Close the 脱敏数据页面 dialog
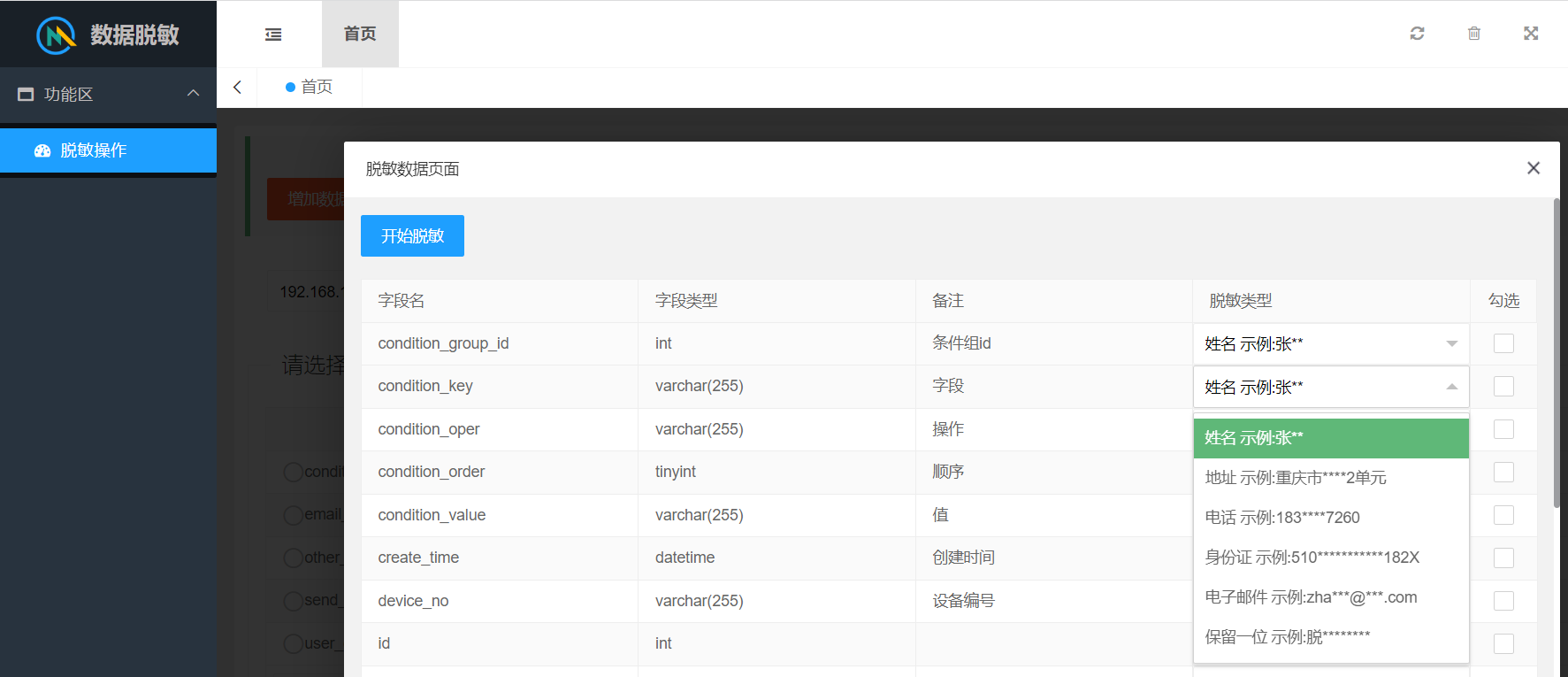Viewport: 1568px width, 677px height. tap(1534, 168)
